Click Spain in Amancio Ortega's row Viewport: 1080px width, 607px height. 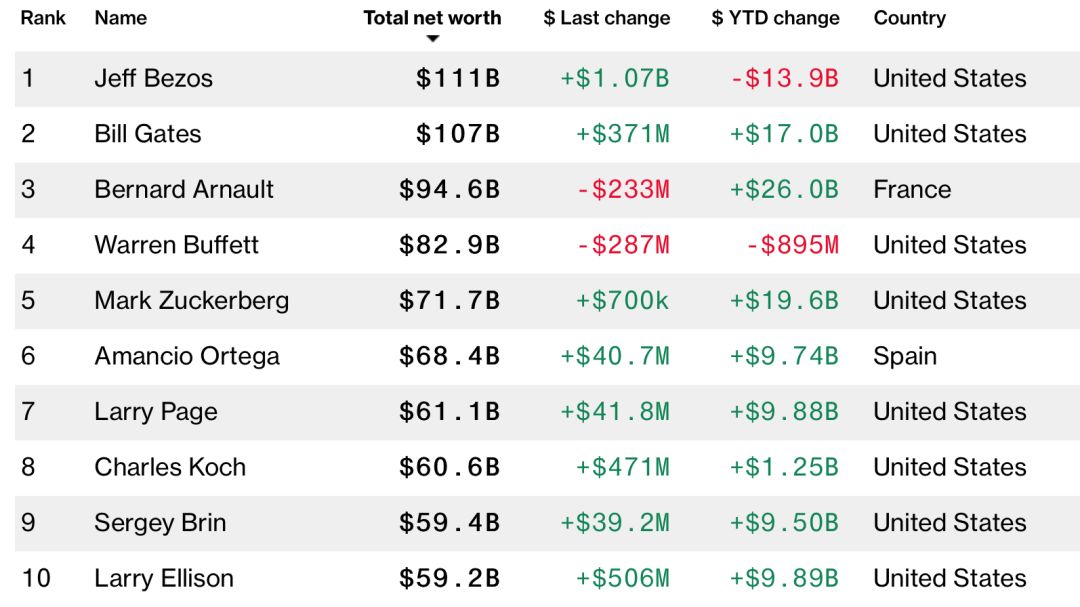point(905,356)
